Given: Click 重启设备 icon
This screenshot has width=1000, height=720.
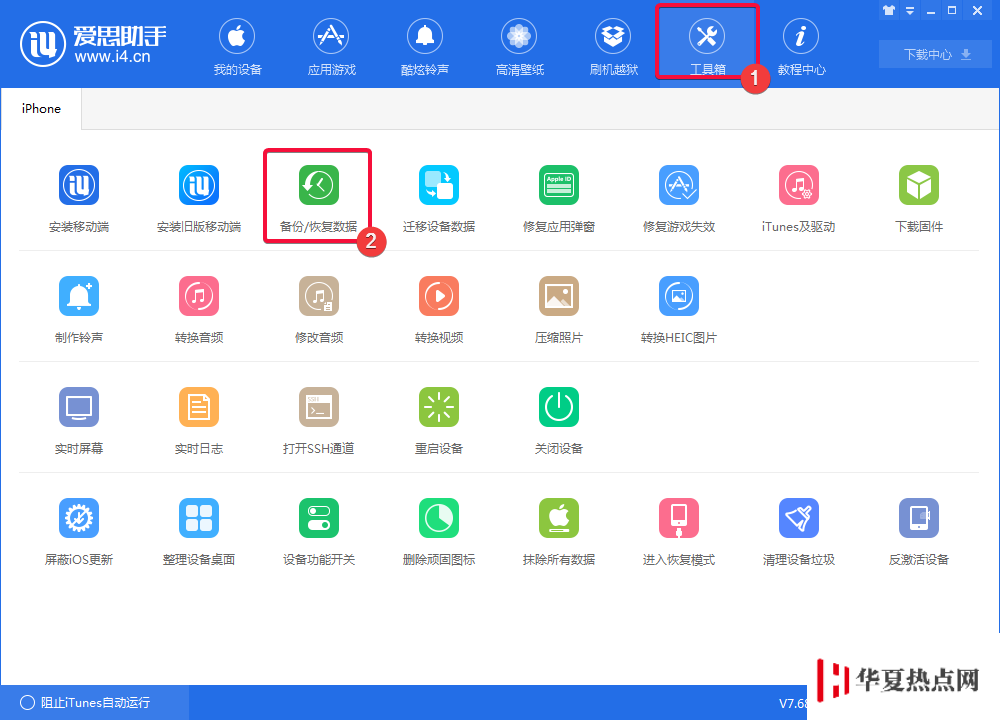Looking at the screenshot, I should (x=439, y=407).
